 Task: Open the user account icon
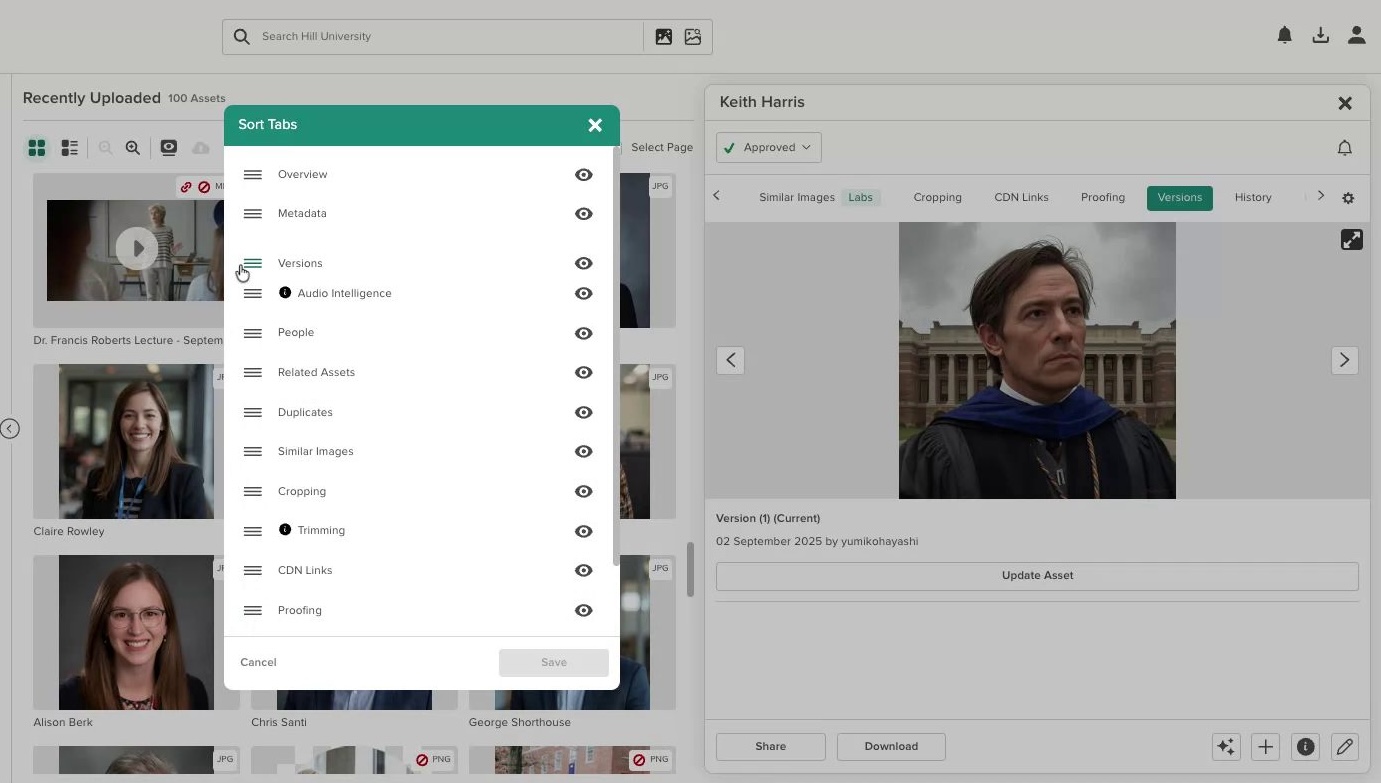1357,36
